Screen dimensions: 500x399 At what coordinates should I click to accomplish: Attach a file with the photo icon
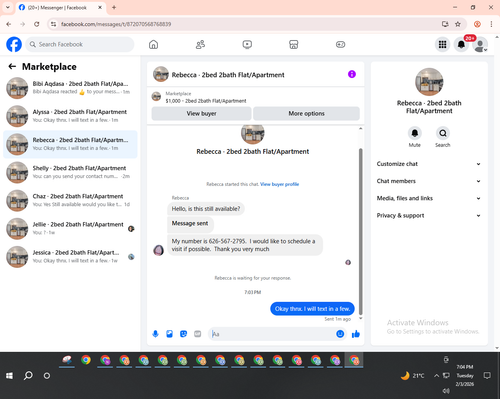(169, 334)
